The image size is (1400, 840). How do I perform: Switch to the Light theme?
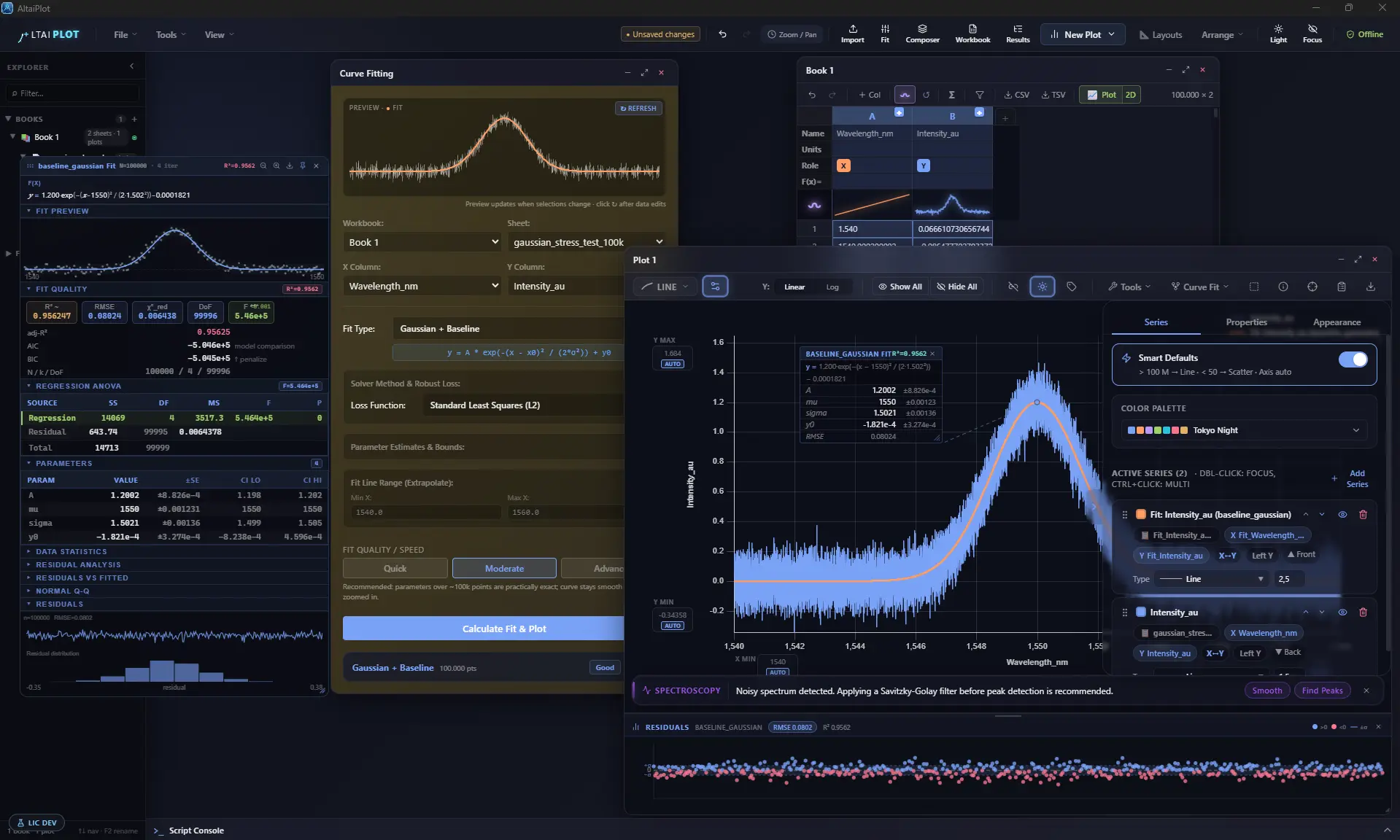pyautogui.click(x=1278, y=34)
